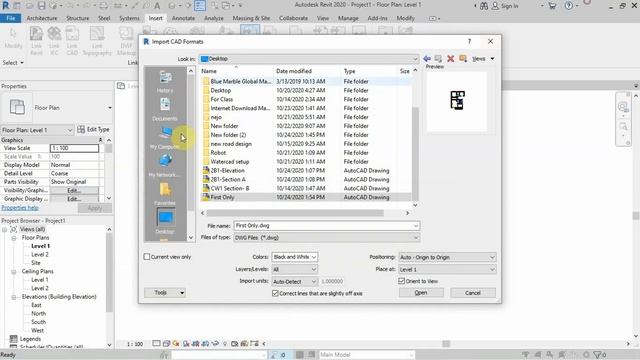This screenshot has width=640, height=360.
Task: Open the Files of type dropdown
Action: [x=327, y=238]
